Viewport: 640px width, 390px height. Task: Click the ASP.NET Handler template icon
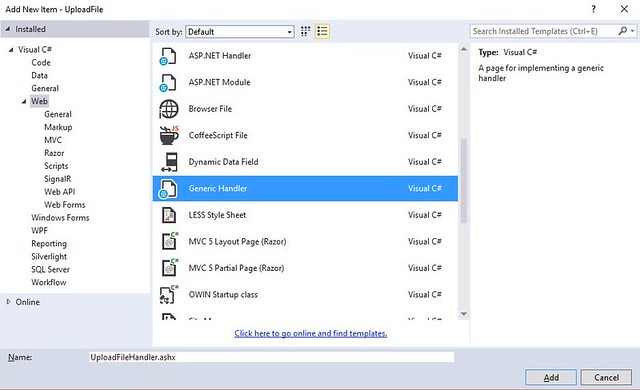[168, 56]
